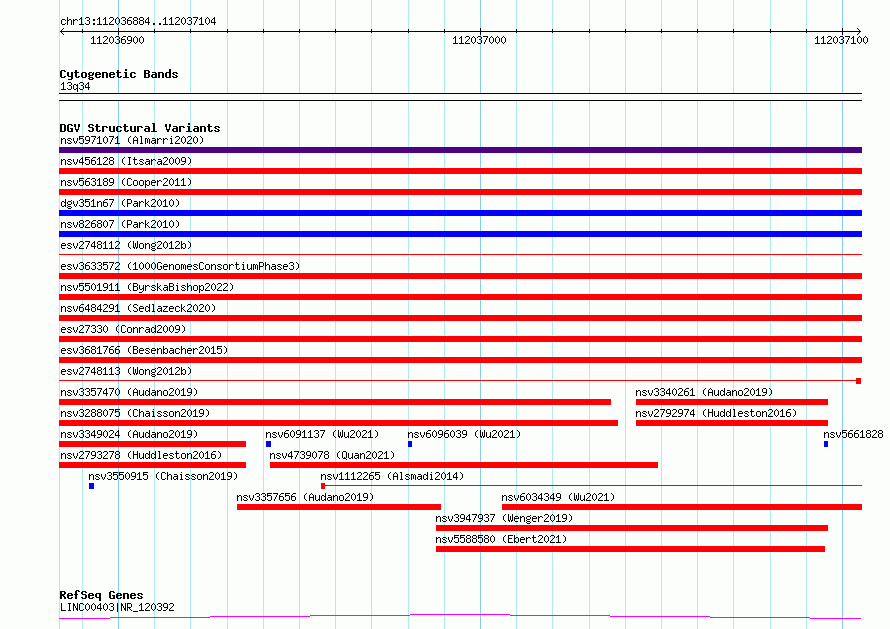890x629 pixels.
Task: Click the blue marker under nsv6096039
Action: (410, 444)
